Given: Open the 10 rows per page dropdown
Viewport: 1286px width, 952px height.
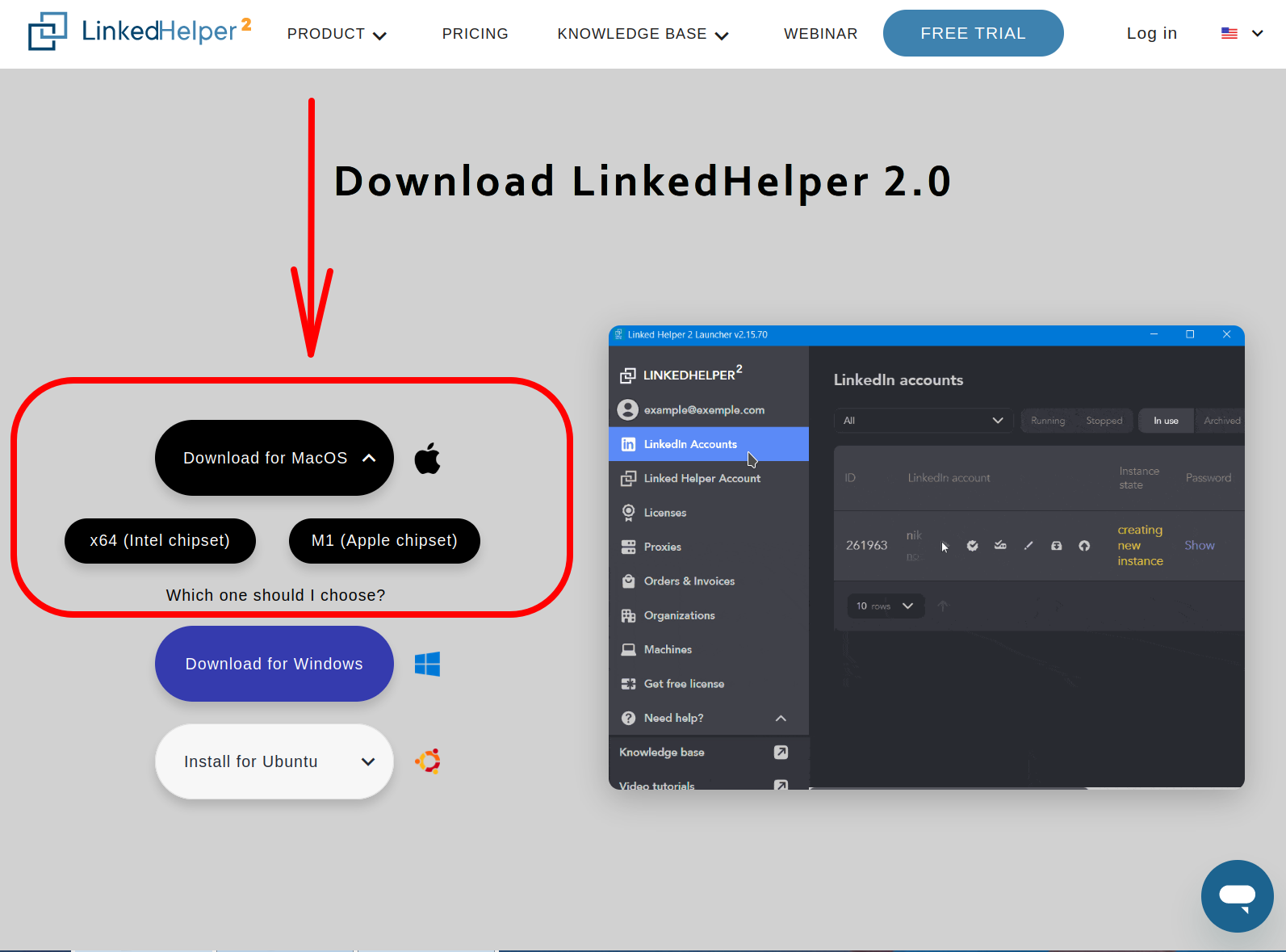Looking at the screenshot, I should pyautogui.click(x=886, y=606).
